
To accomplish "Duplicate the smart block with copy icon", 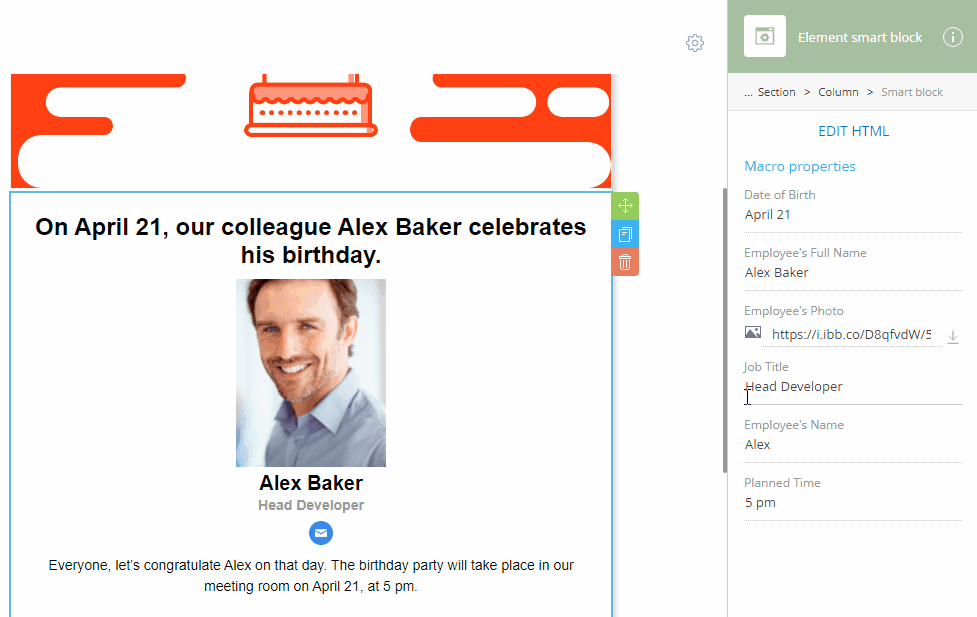I will pos(625,234).
